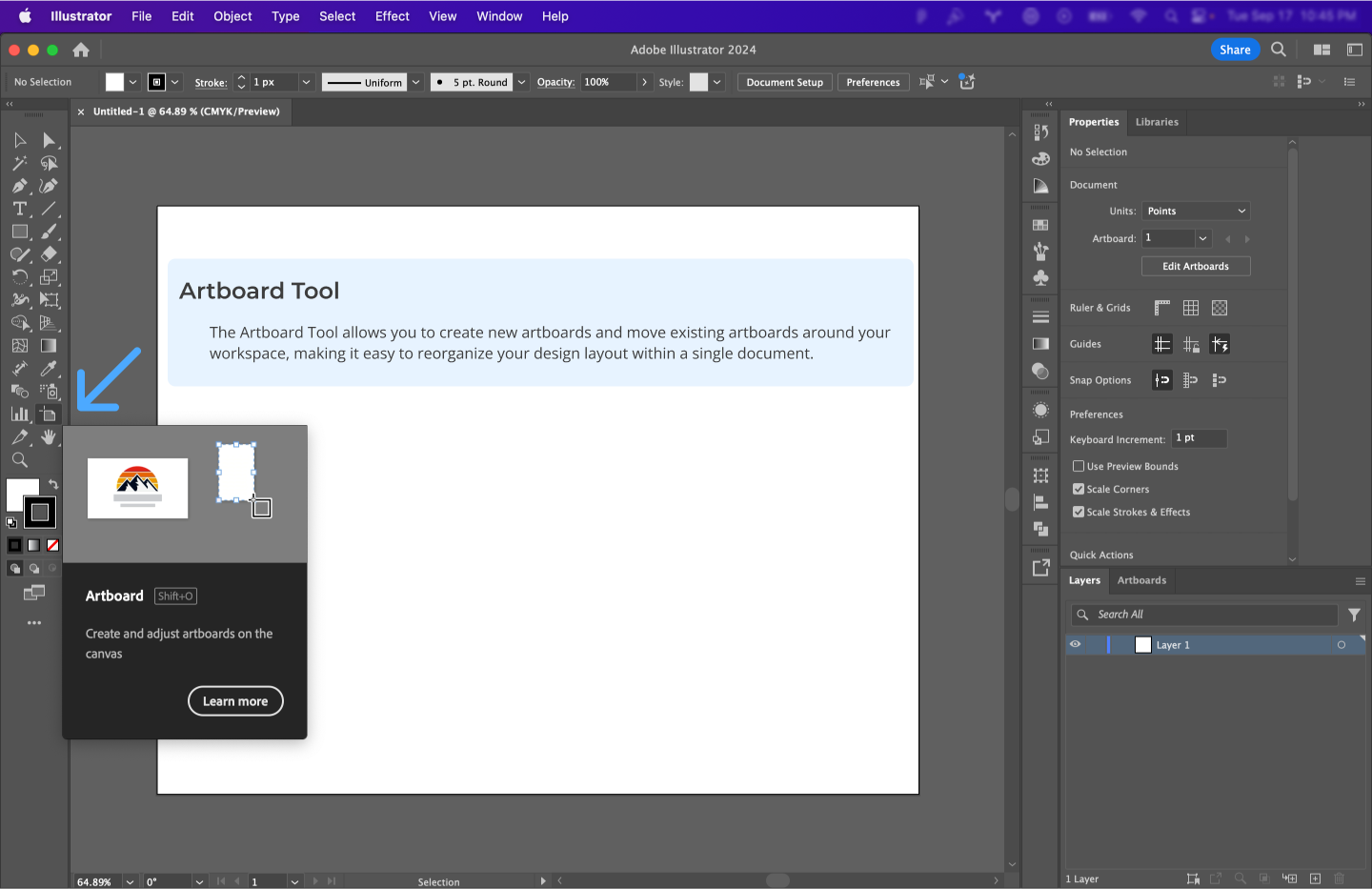Open the Units dropdown
Image resolution: width=1372 pixels, height=889 pixels.
[x=1196, y=211]
